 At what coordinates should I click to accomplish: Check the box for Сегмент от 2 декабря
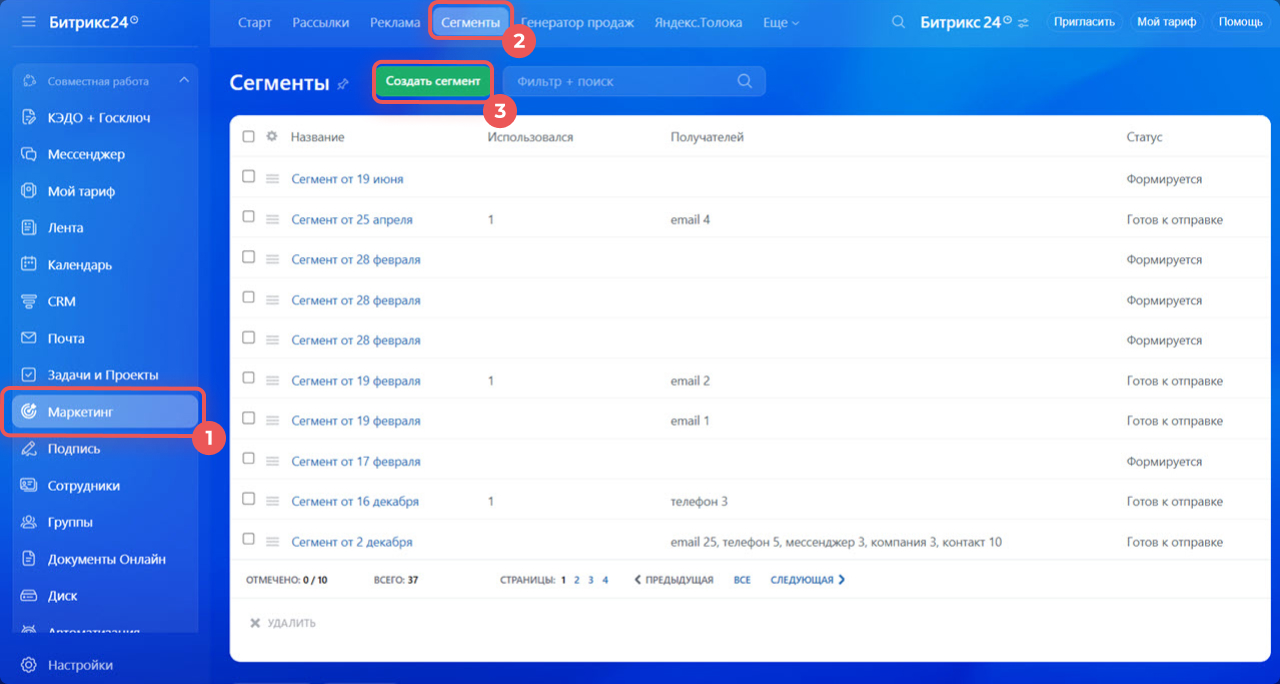pyautogui.click(x=249, y=539)
